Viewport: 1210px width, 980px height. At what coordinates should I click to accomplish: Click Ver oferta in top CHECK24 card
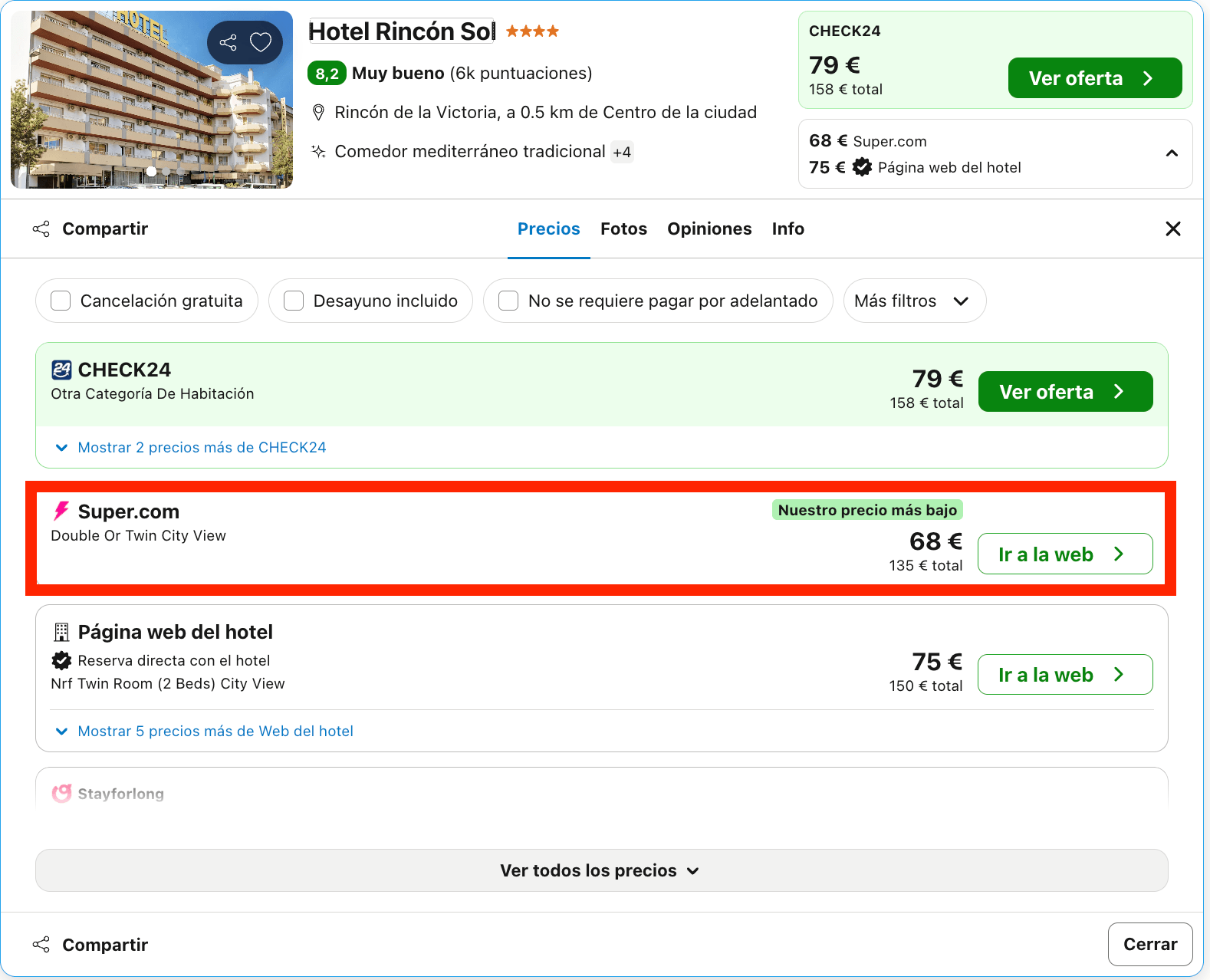pos(1094,78)
